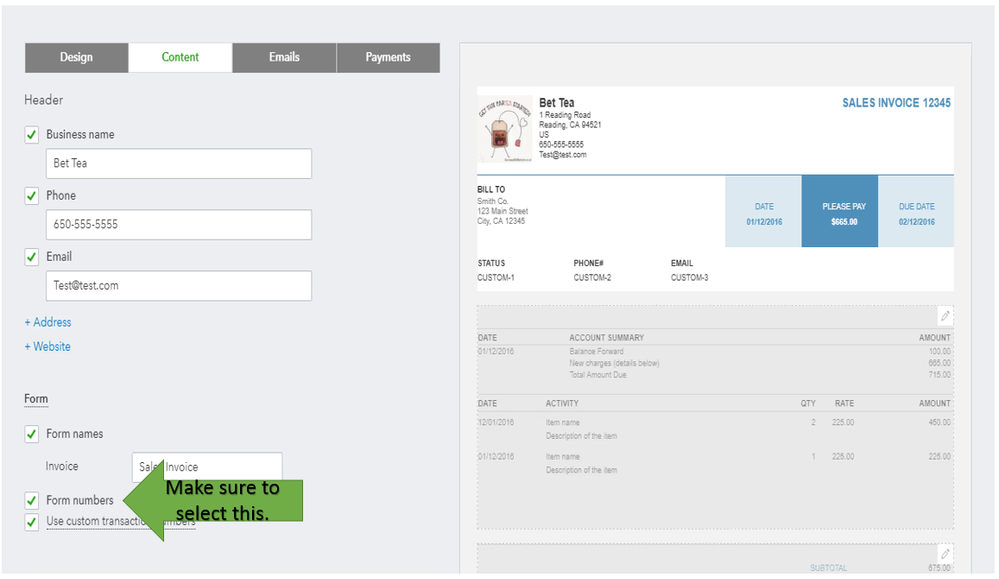999x579 pixels.
Task: Click the STATUS custom field label
Action: coord(491,263)
